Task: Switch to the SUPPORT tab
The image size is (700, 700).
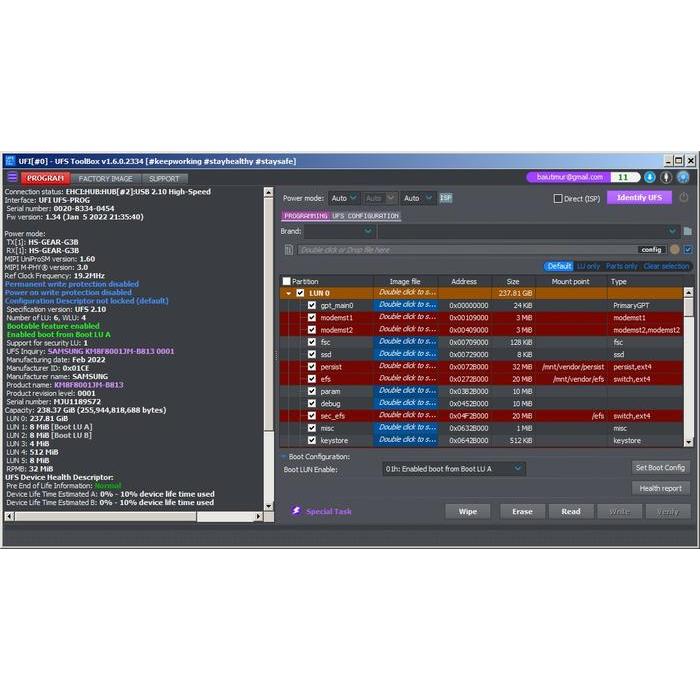Action: [x=164, y=179]
